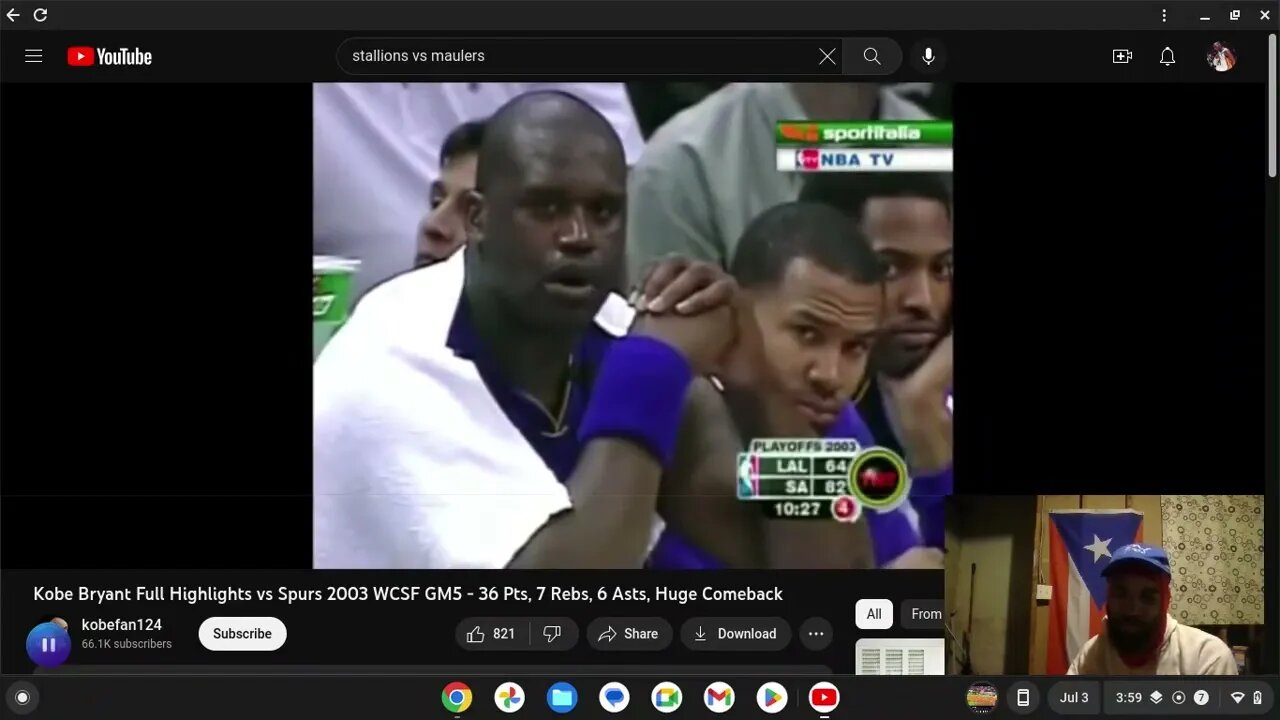
Task: Click the video player area
Action: [632, 325]
